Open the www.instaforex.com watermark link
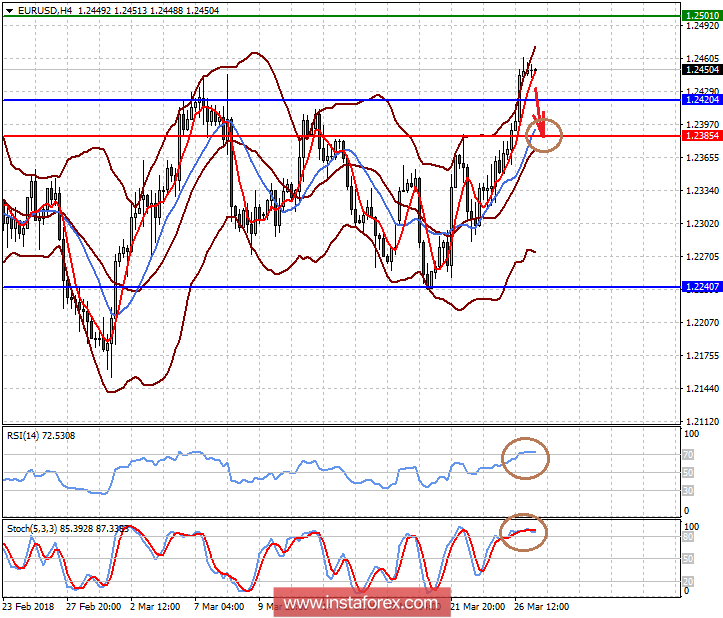Screen dimensions: 723x618 (362, 602)
